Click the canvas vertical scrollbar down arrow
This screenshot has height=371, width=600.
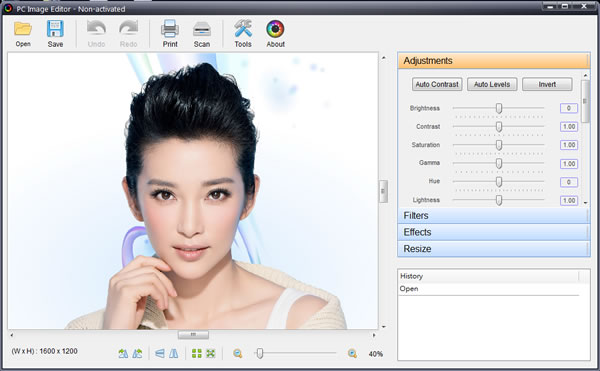click(383, 327)
